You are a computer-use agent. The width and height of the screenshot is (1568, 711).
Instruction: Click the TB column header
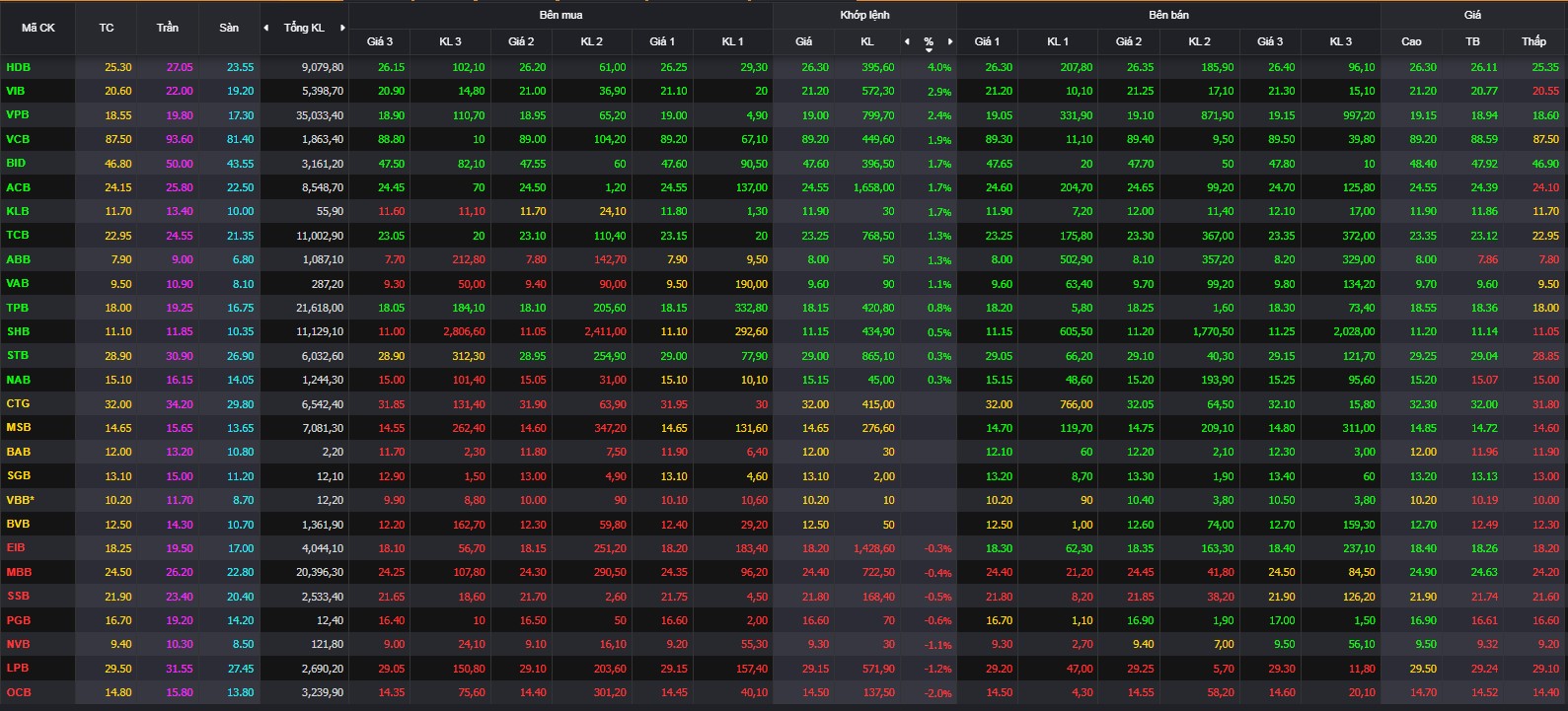(1472, 41)
